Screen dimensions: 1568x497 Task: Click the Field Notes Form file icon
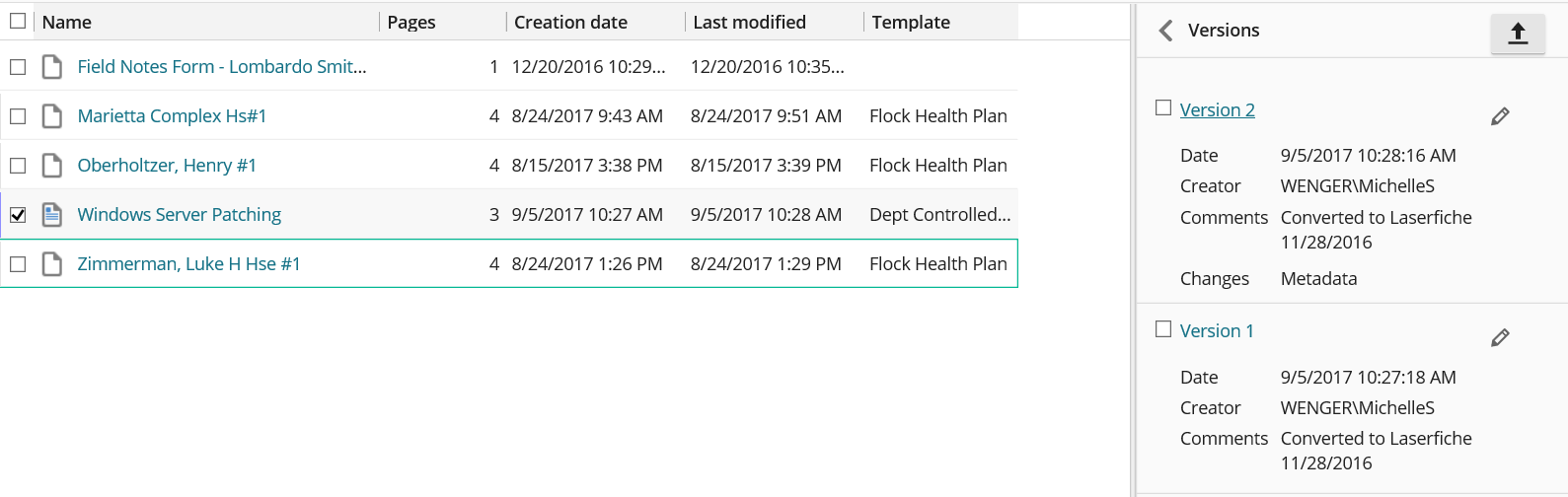point(52,67)
